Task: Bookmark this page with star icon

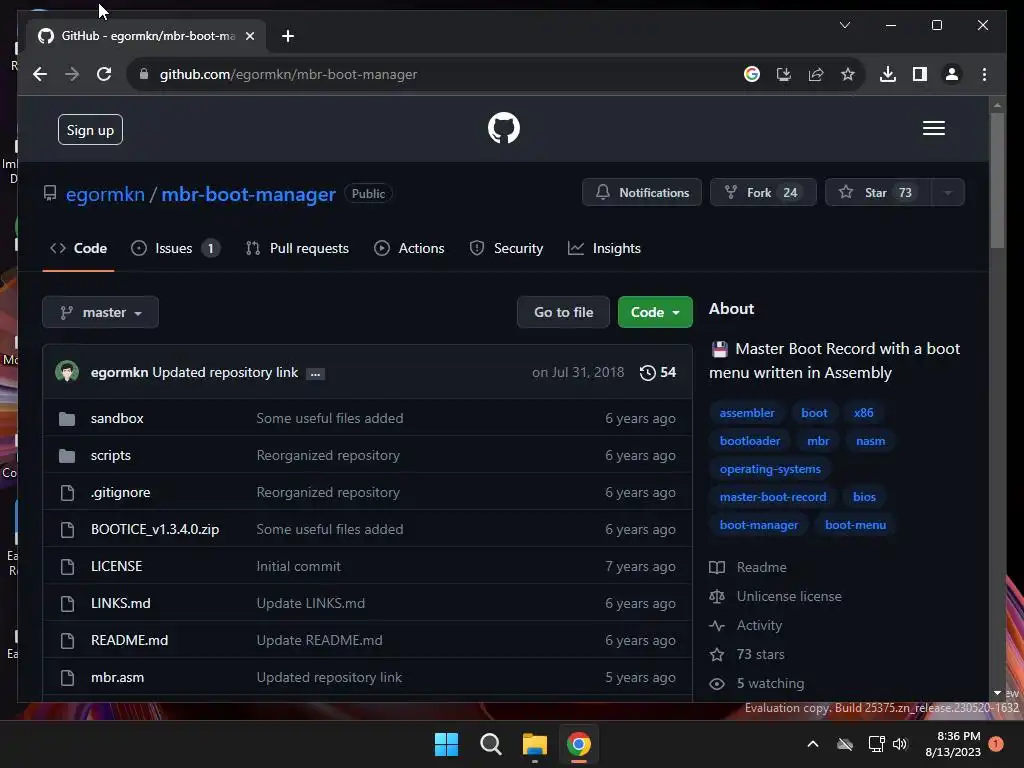Action: [x=848, y=74]
